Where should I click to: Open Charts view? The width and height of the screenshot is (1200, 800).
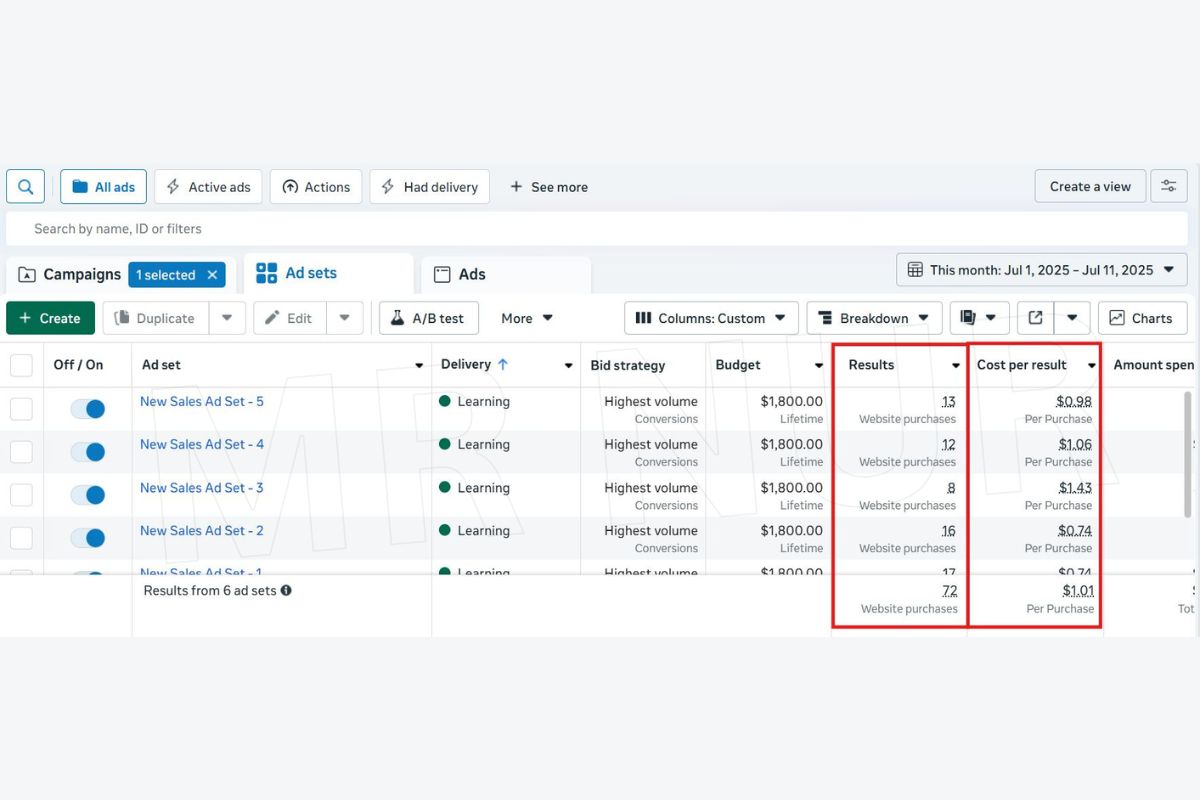(x=1141, y=318)
